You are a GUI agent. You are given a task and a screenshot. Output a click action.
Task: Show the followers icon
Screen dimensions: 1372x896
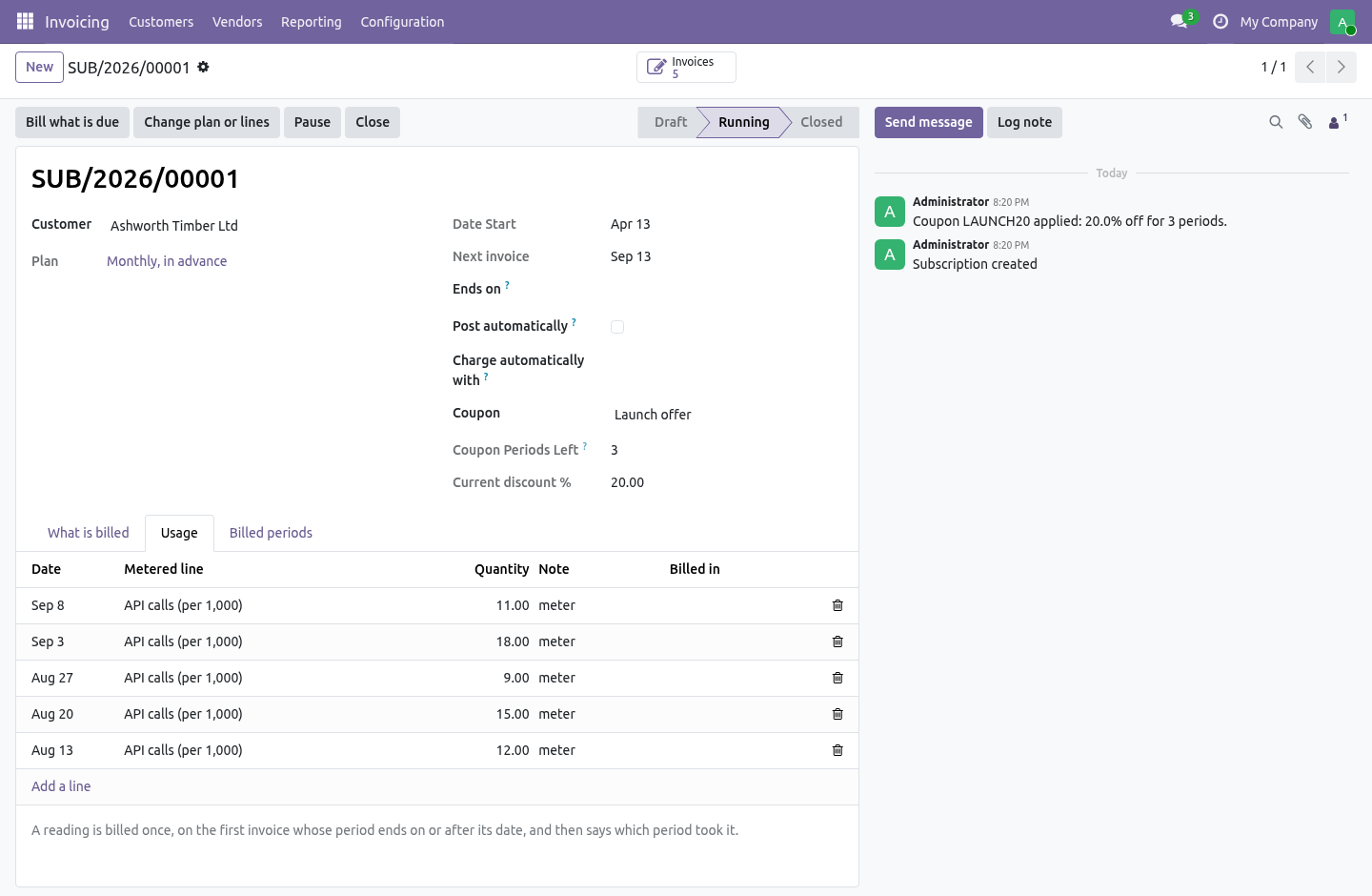1338,122
